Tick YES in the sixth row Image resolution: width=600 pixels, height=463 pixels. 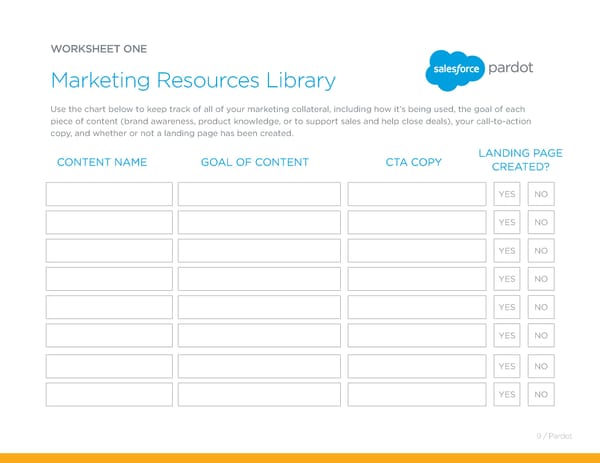coord(507,335)
